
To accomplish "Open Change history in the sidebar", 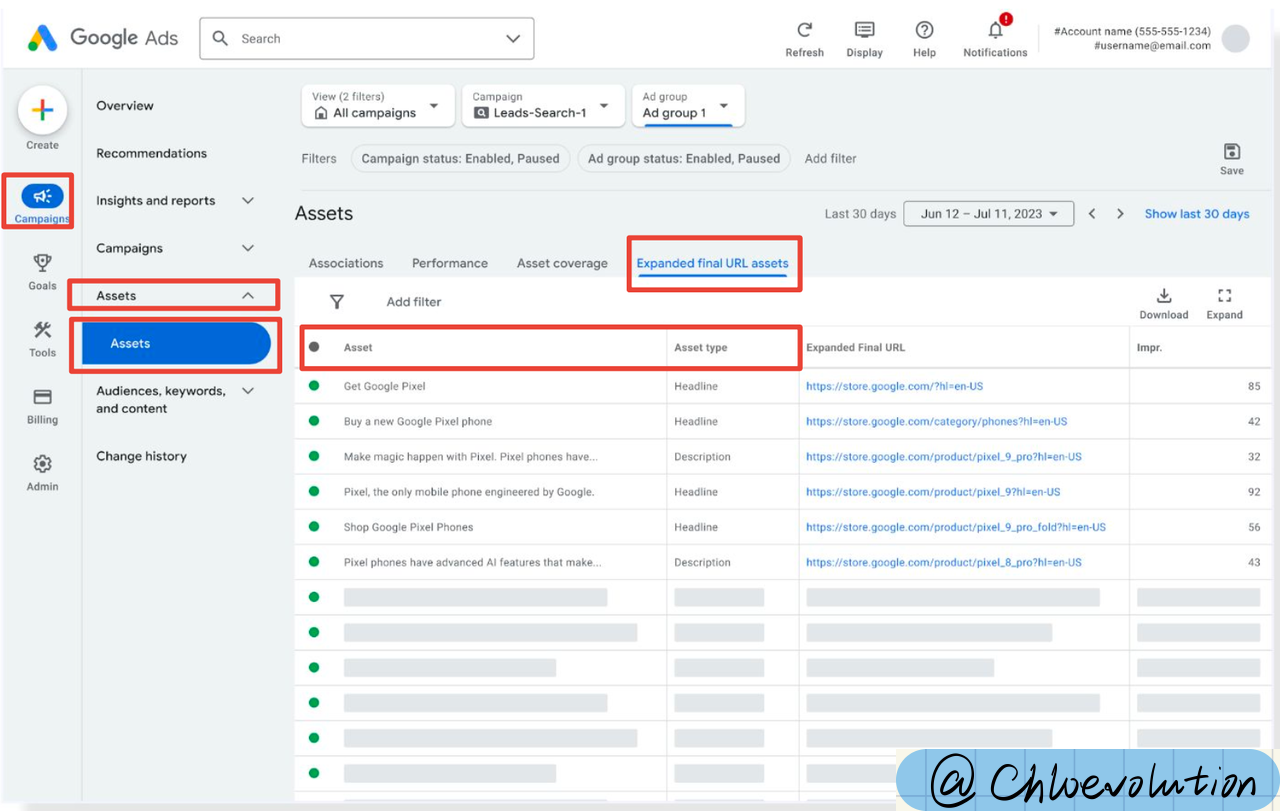I will pyautogui.click(x=141, y=456).
